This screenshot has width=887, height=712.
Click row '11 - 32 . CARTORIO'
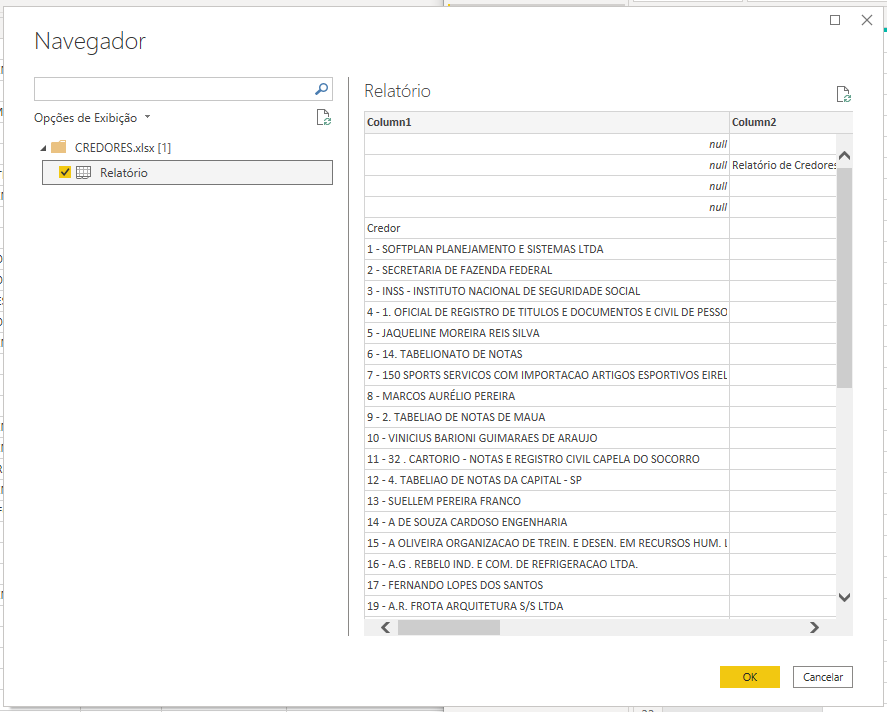point(547,459)
